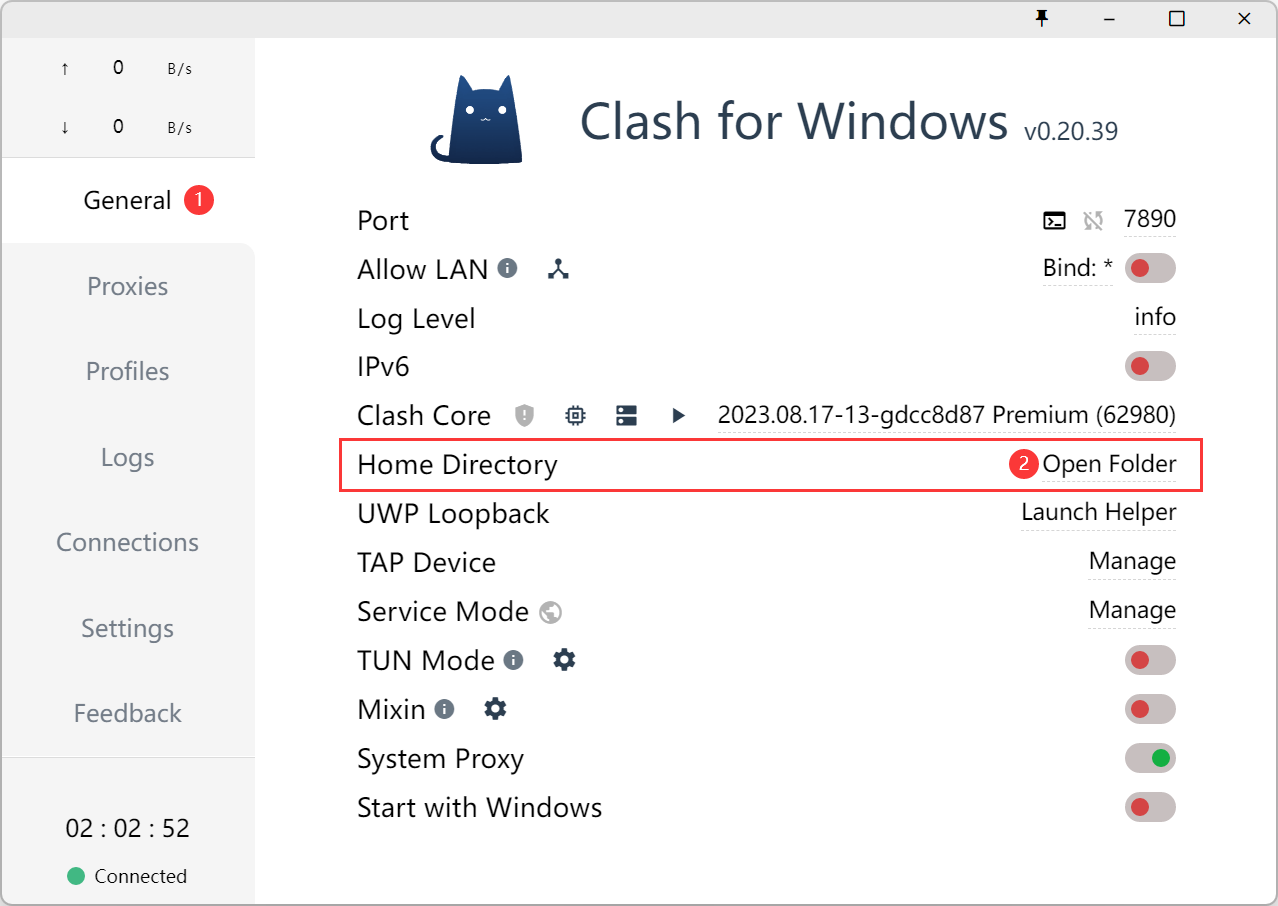Switch to Profiles tab
1278x906 pixels.
(128, 371)
